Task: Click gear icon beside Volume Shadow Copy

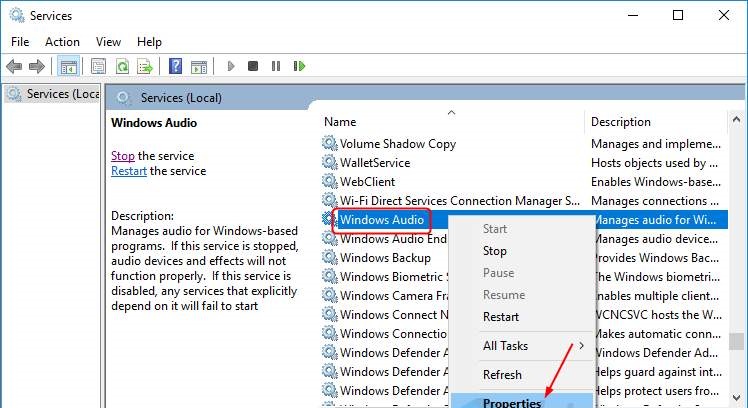Action: pos(329,143)
